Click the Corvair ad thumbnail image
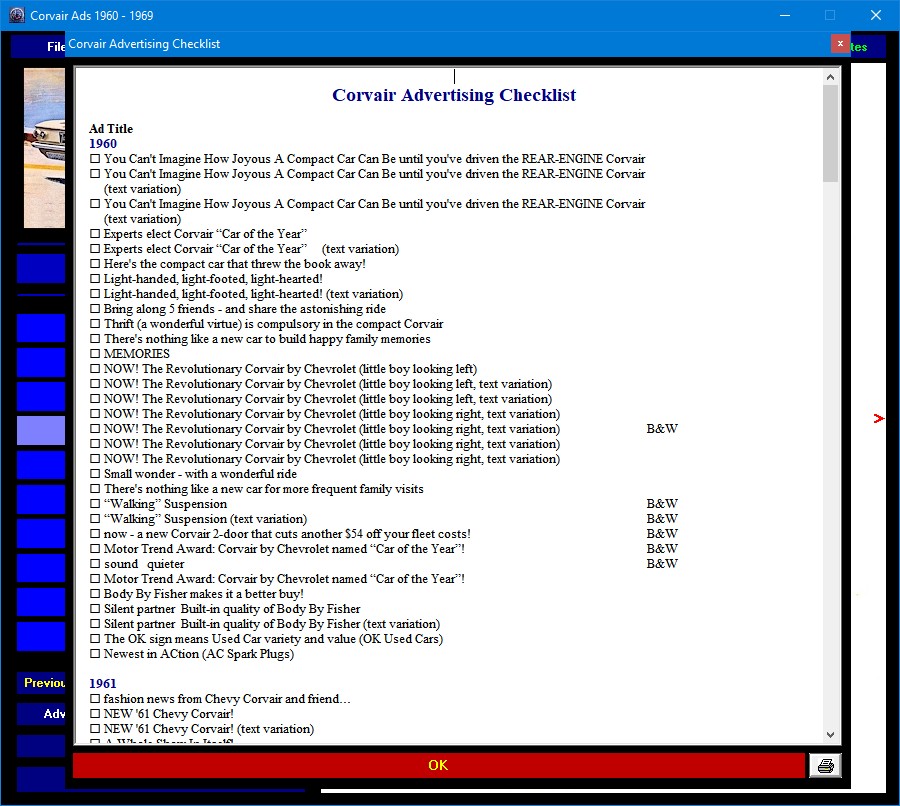Screen dimensions: 900x806 pyautogui.click(x=44, y=148)
